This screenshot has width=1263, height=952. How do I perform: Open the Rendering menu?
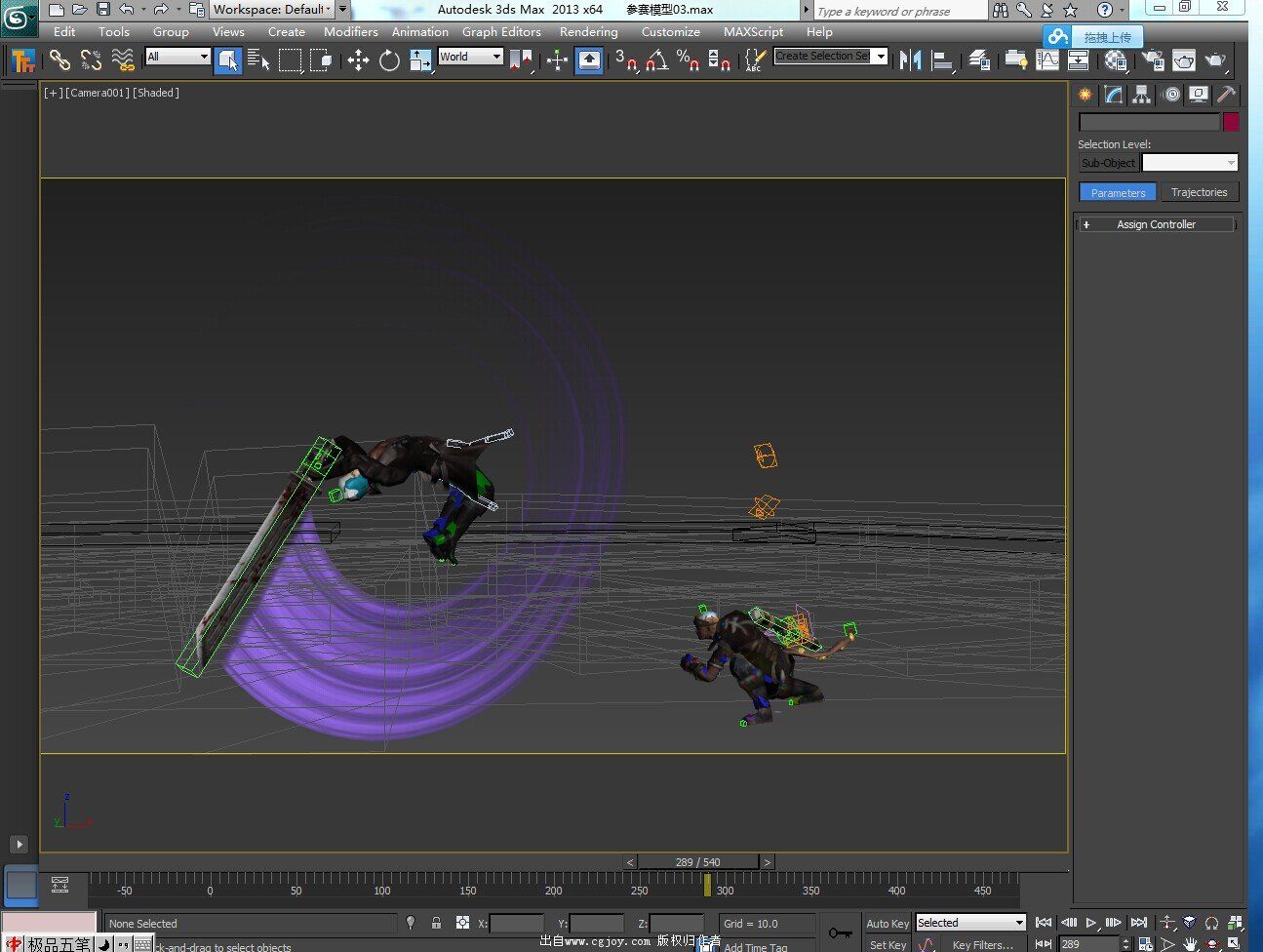pyautogui.click(x=589, y=32)
